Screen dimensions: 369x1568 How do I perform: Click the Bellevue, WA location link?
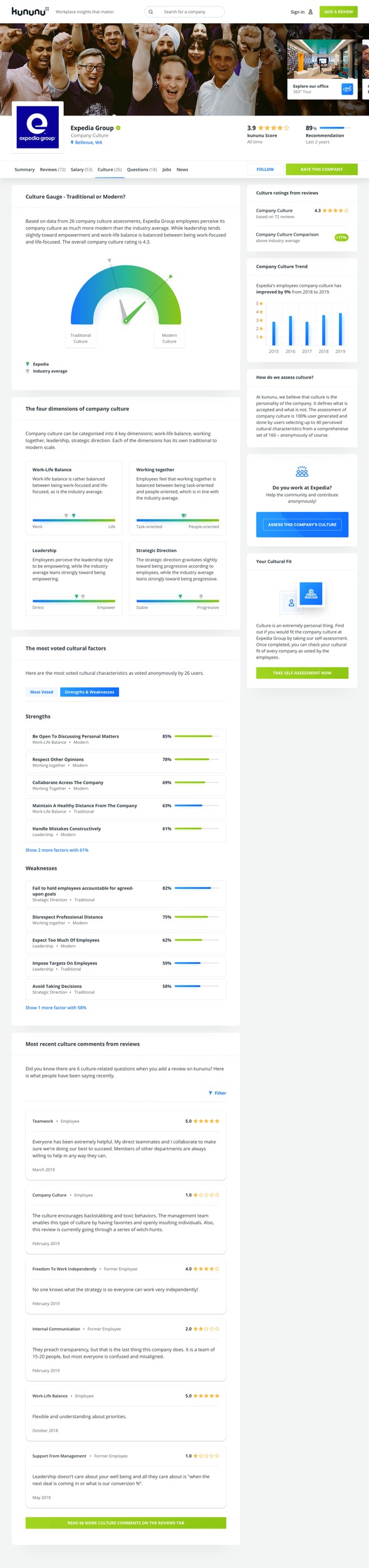pyautogui.click(x=88, y=142)
